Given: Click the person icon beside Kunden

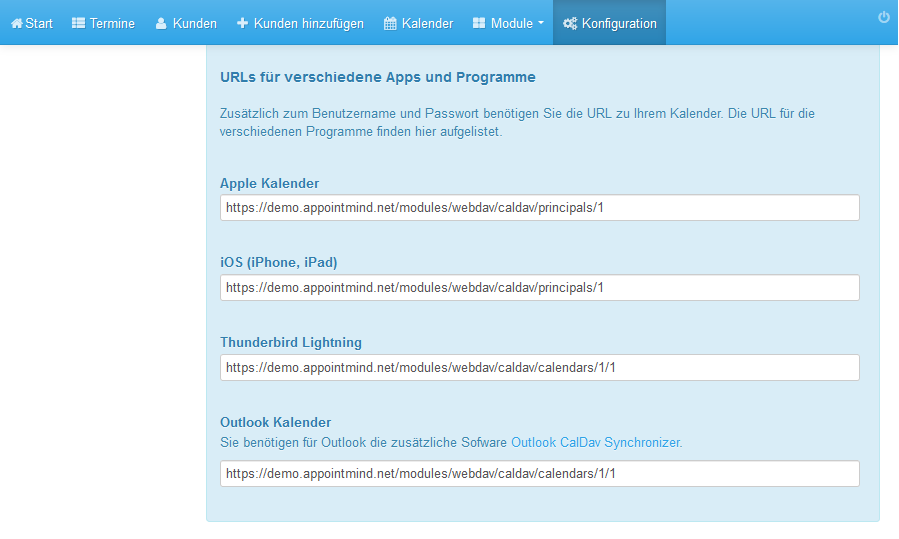Looking at the screenshot, I should [x=161, y=23].
